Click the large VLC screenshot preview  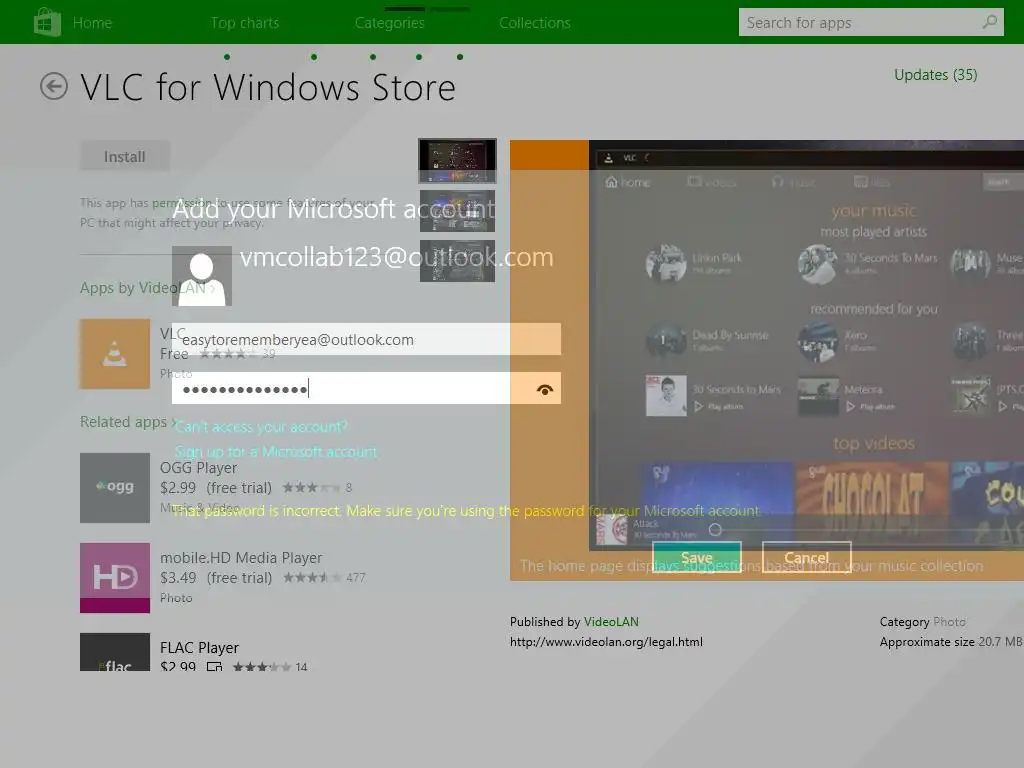pos(767,360)
